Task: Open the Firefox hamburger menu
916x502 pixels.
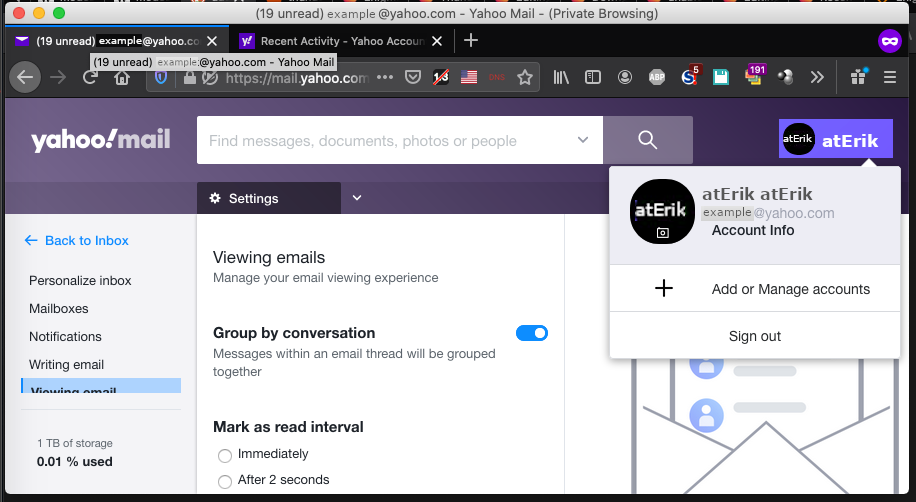Action: (890, 77)
